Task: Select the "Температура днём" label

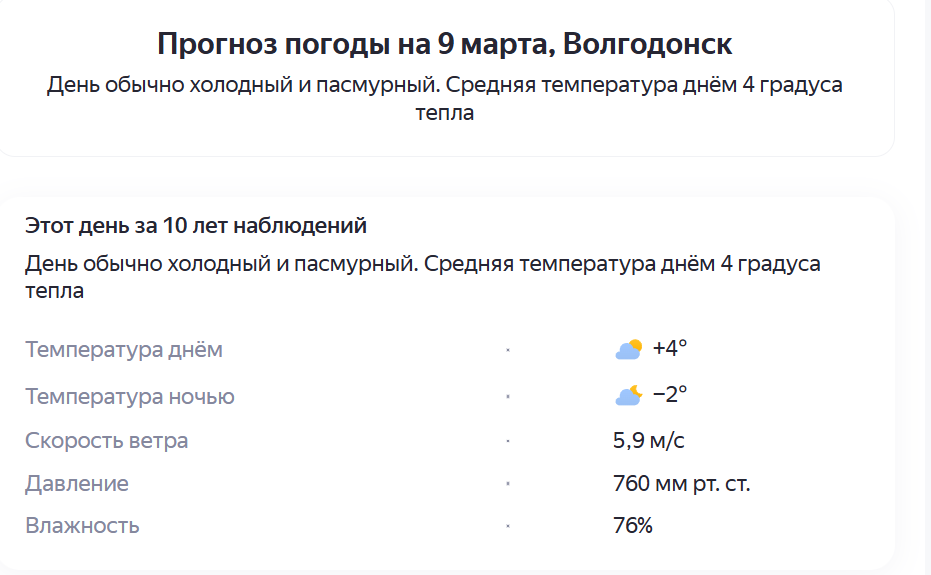Action: [x=124, y=350]
